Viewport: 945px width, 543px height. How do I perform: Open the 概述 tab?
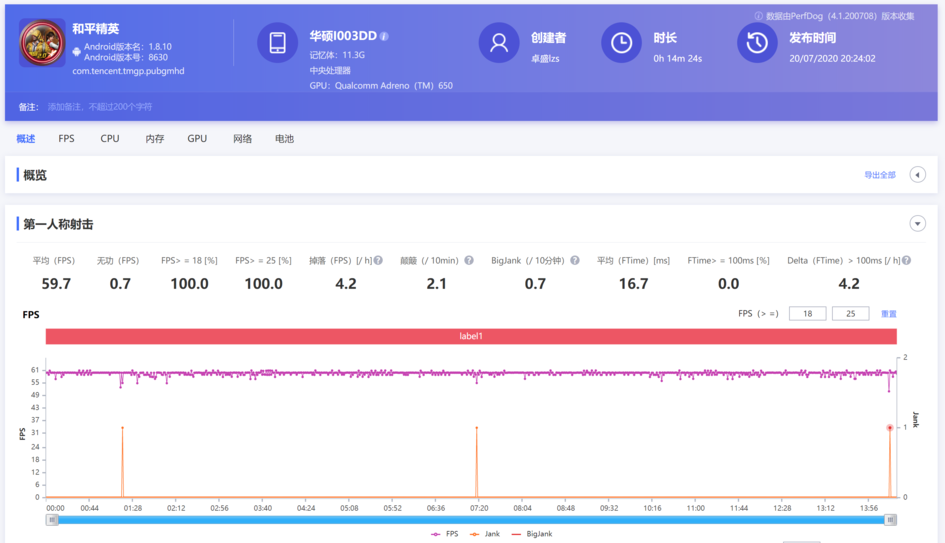[25, 139]
